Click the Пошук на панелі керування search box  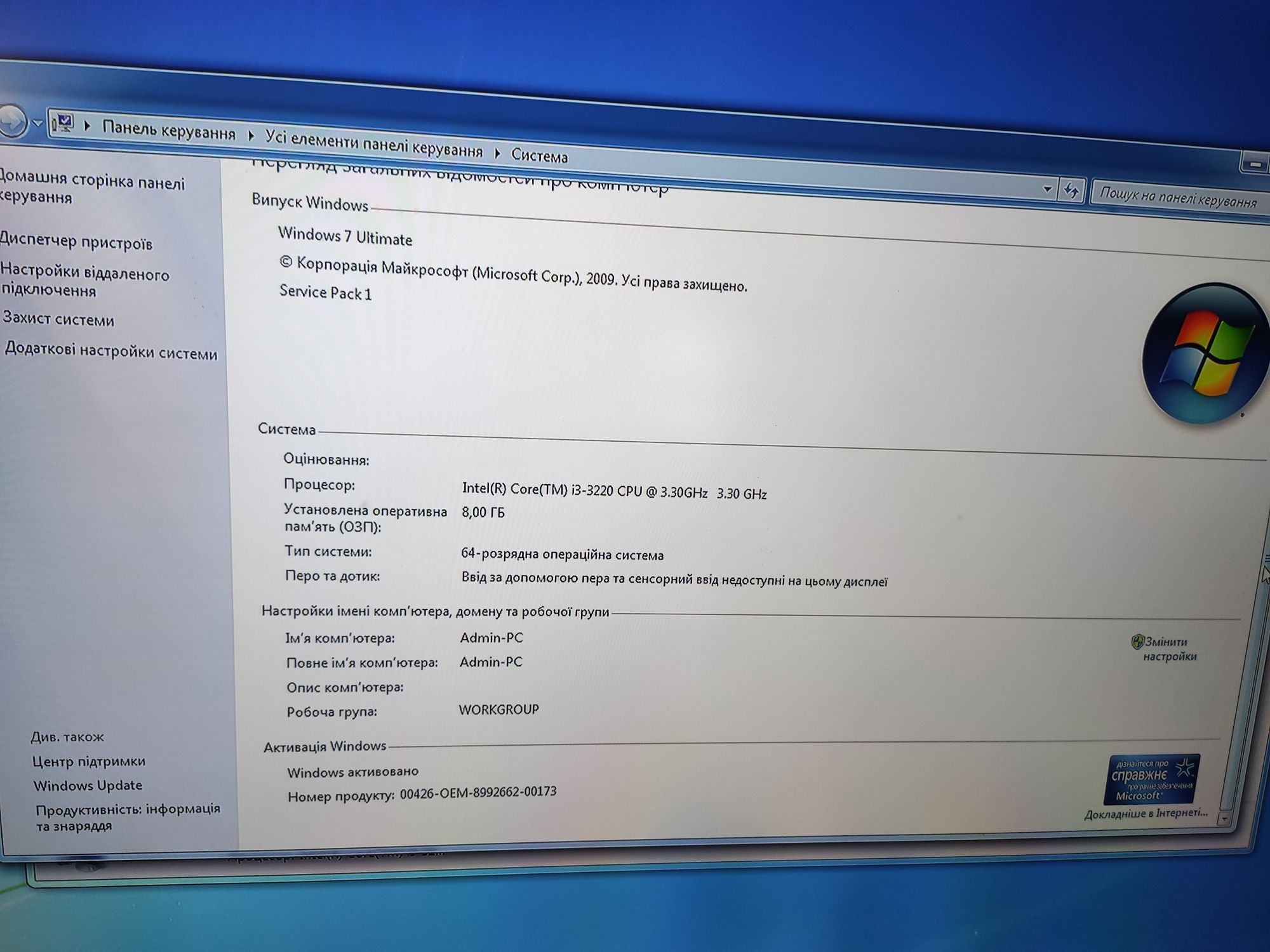1180,199
